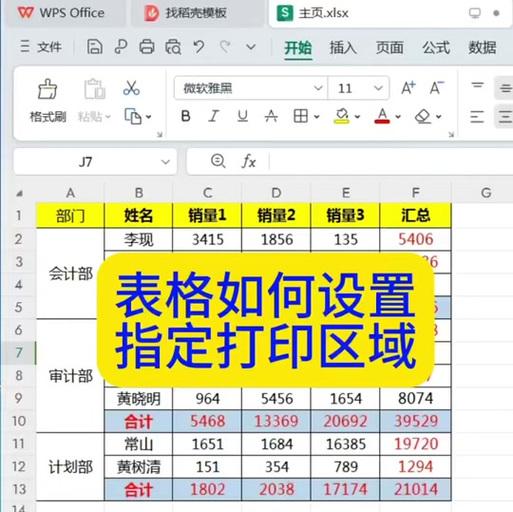This screenshot has height=512, width=513.
Task: Click the Format Painter brush icon
Action: [48, 89]
